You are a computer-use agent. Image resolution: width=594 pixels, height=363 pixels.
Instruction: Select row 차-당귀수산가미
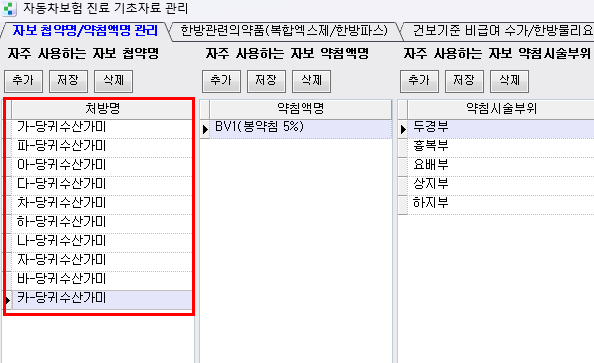(102, 205)
